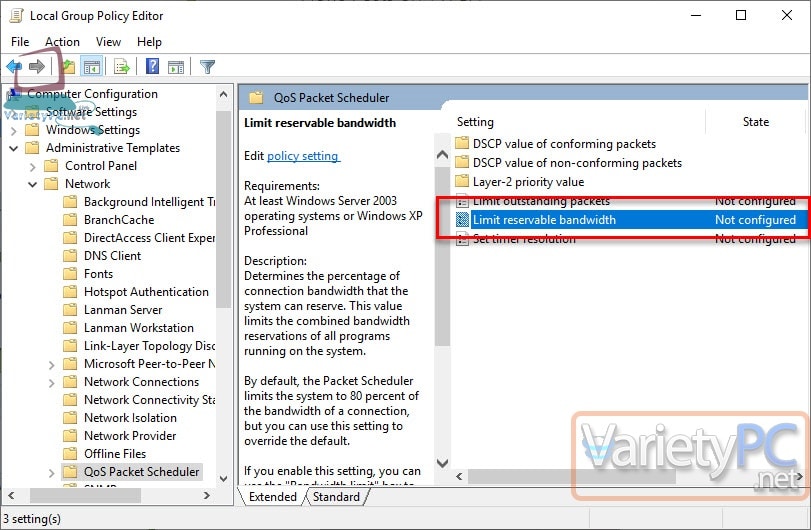Click the tree pane vertical scrollbar thumb
811x530 pixels.
point(223,209)
